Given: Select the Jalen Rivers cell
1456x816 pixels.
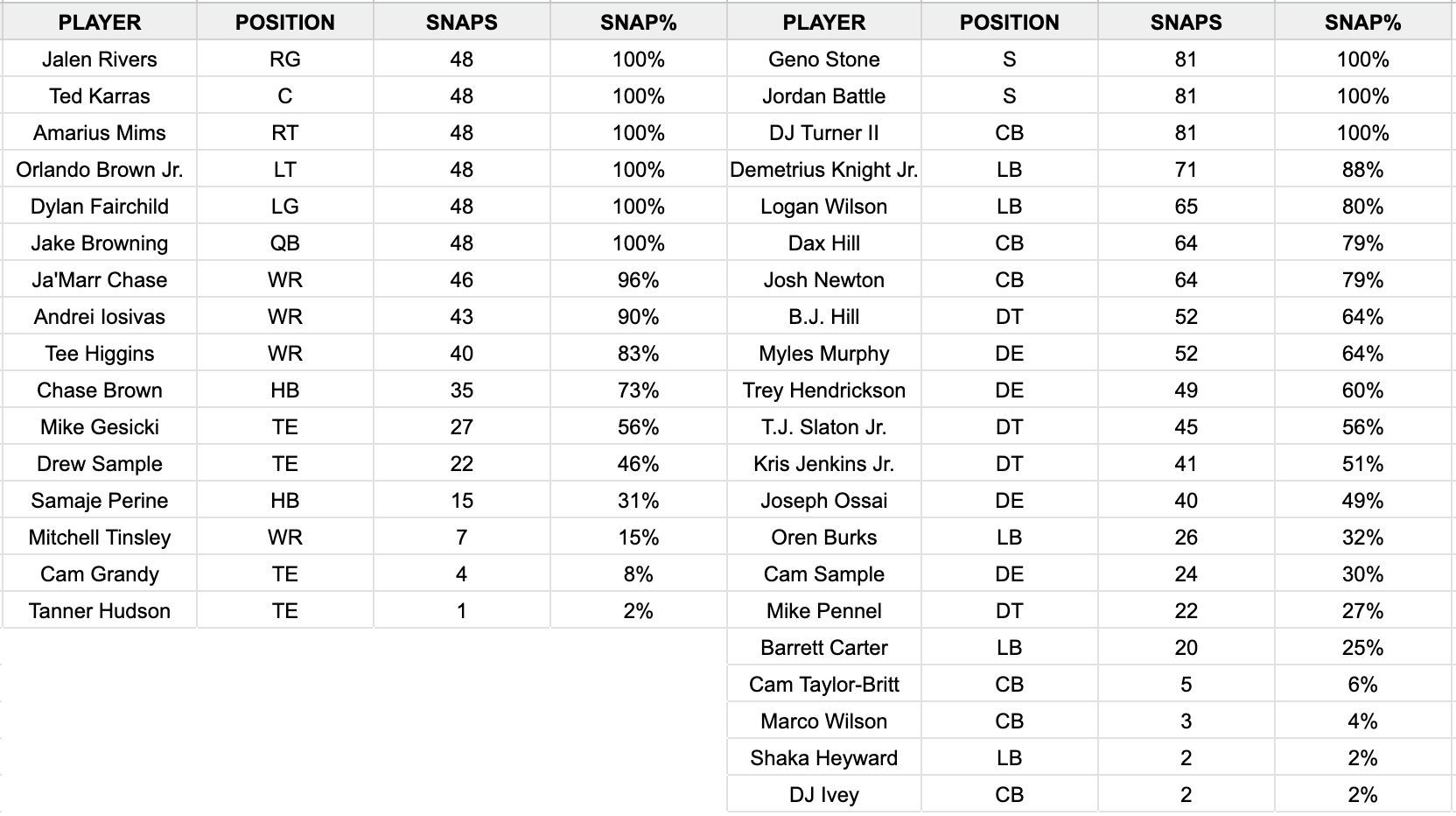Looking at the screenshot, I should pos(100,60).
